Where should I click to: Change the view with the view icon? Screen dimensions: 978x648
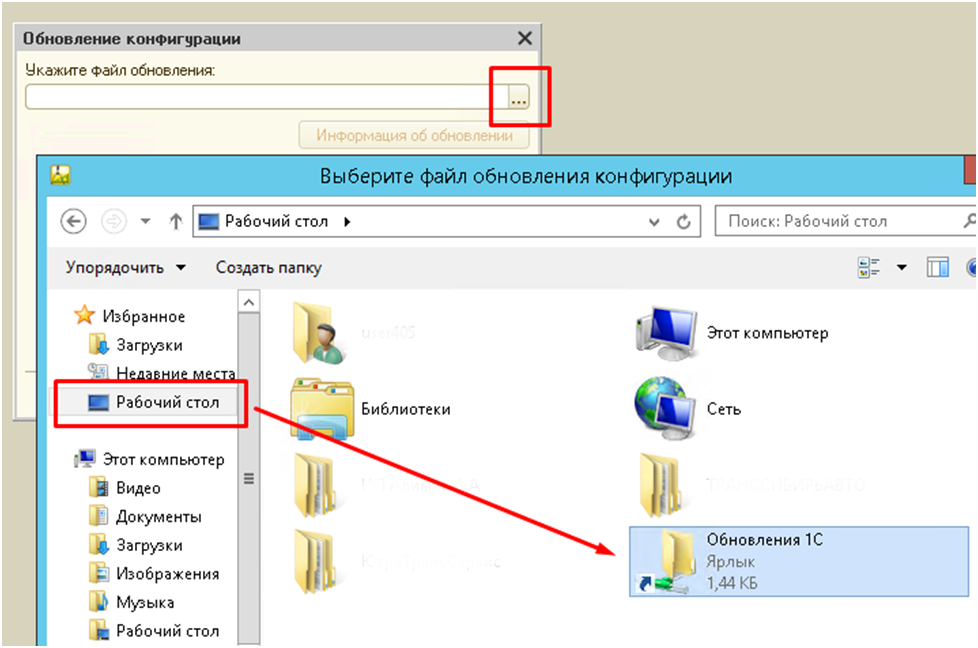tap(869, 268)
